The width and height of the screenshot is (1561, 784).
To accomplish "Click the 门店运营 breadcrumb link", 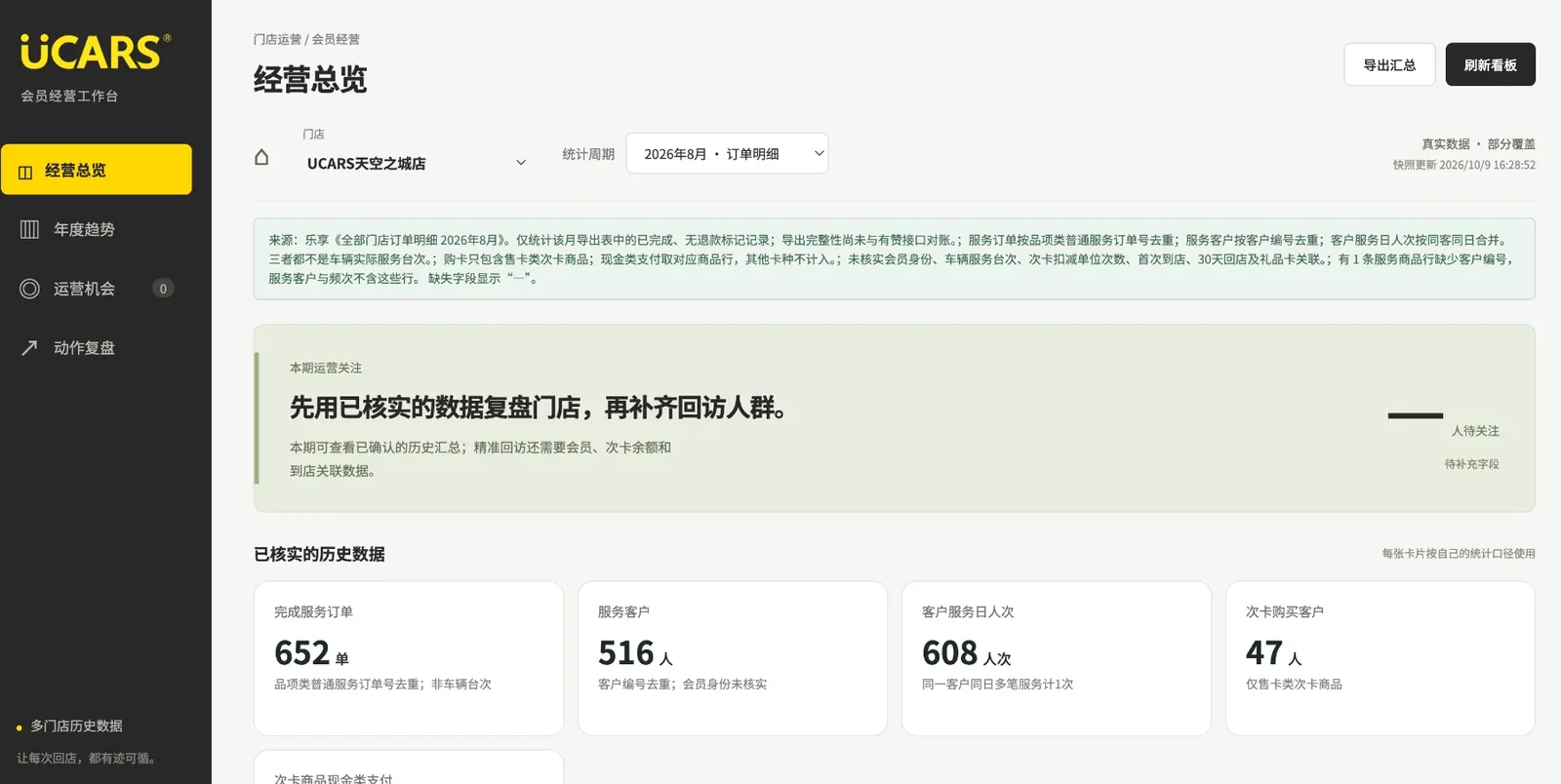I will tap(277, 39).
